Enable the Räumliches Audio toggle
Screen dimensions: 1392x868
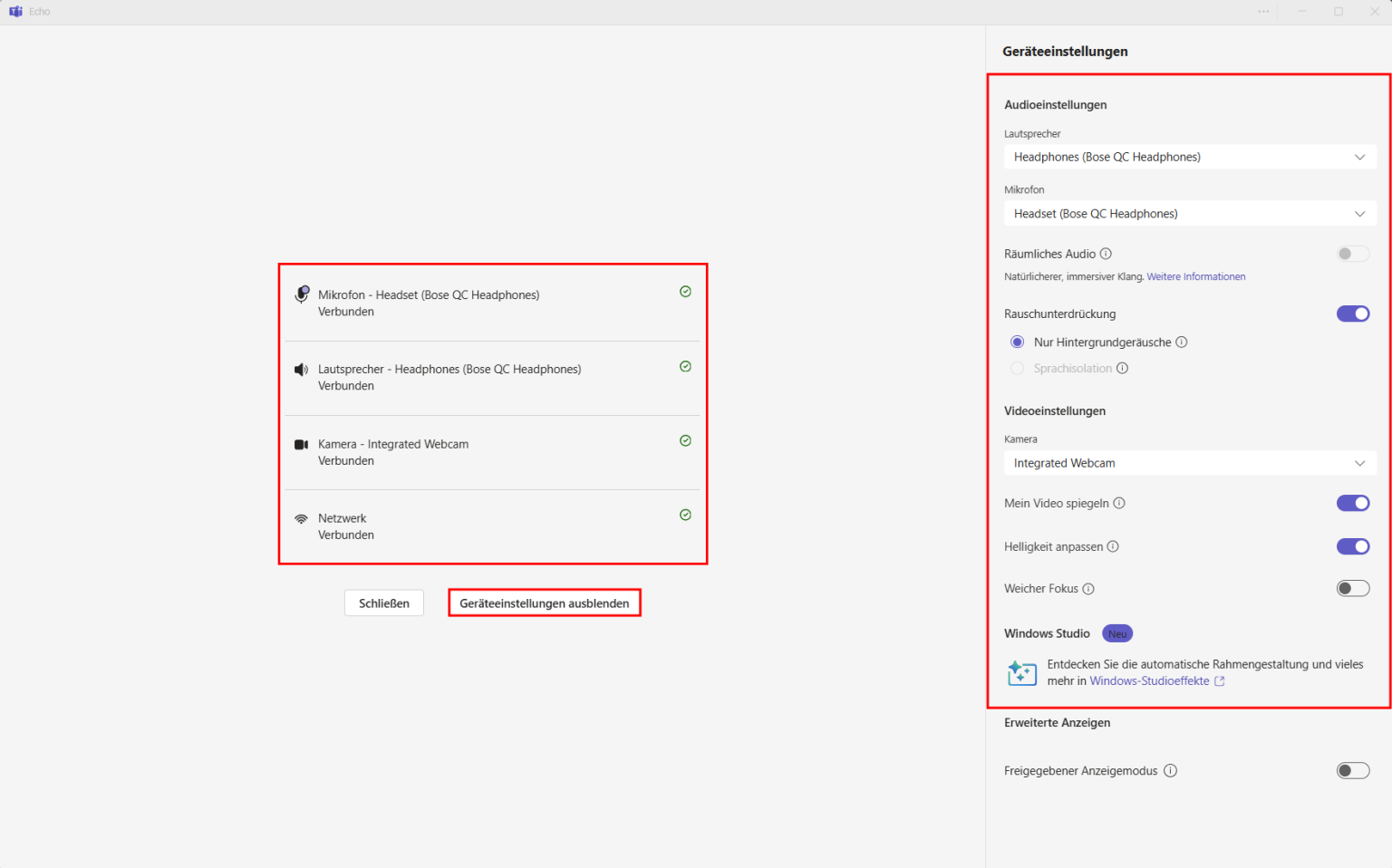point(1352,254)
